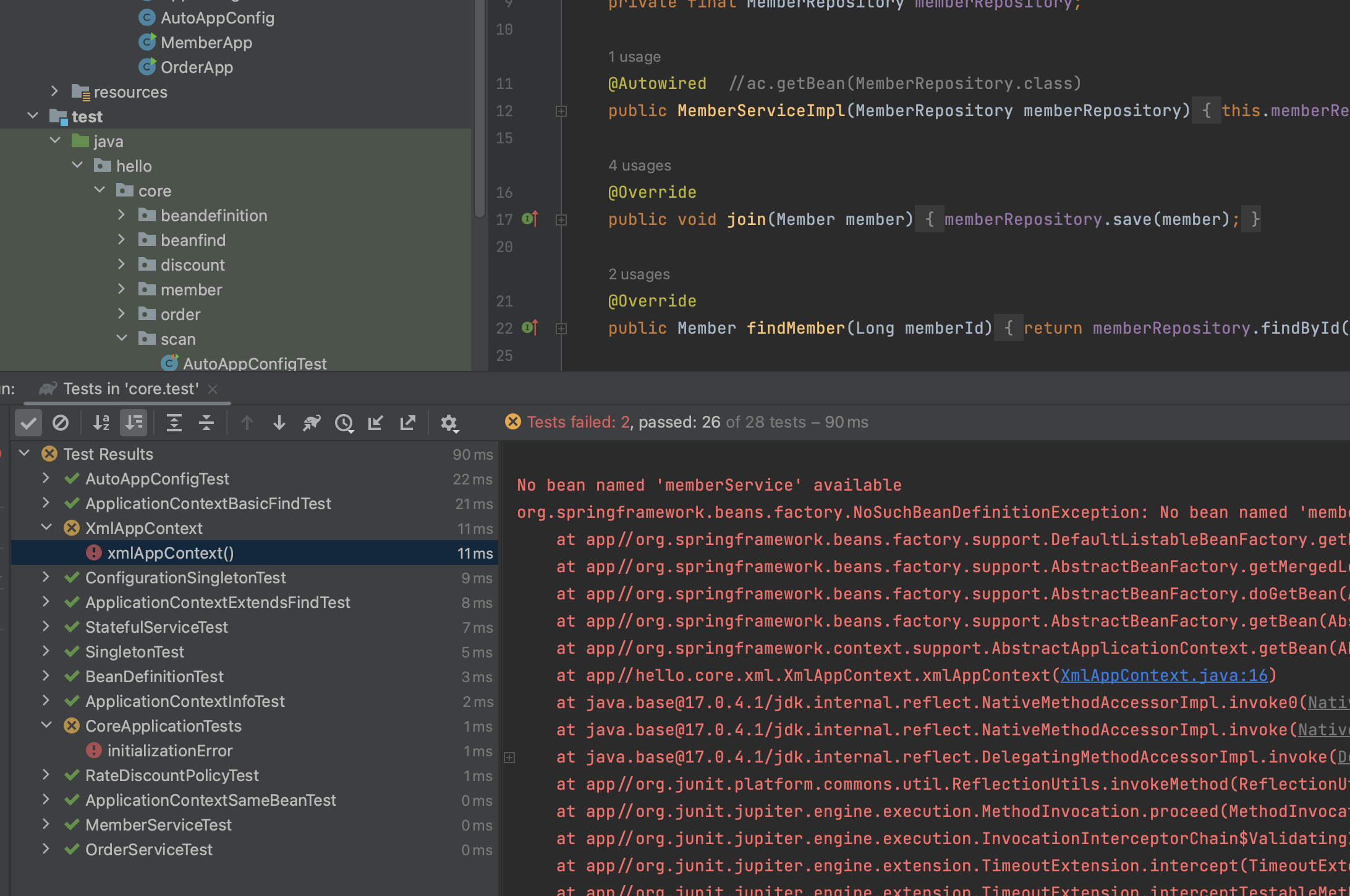Select the xmlAppContext() failed test
Image resolution: width=1350 pixels, height=896 pixels.
255,552
